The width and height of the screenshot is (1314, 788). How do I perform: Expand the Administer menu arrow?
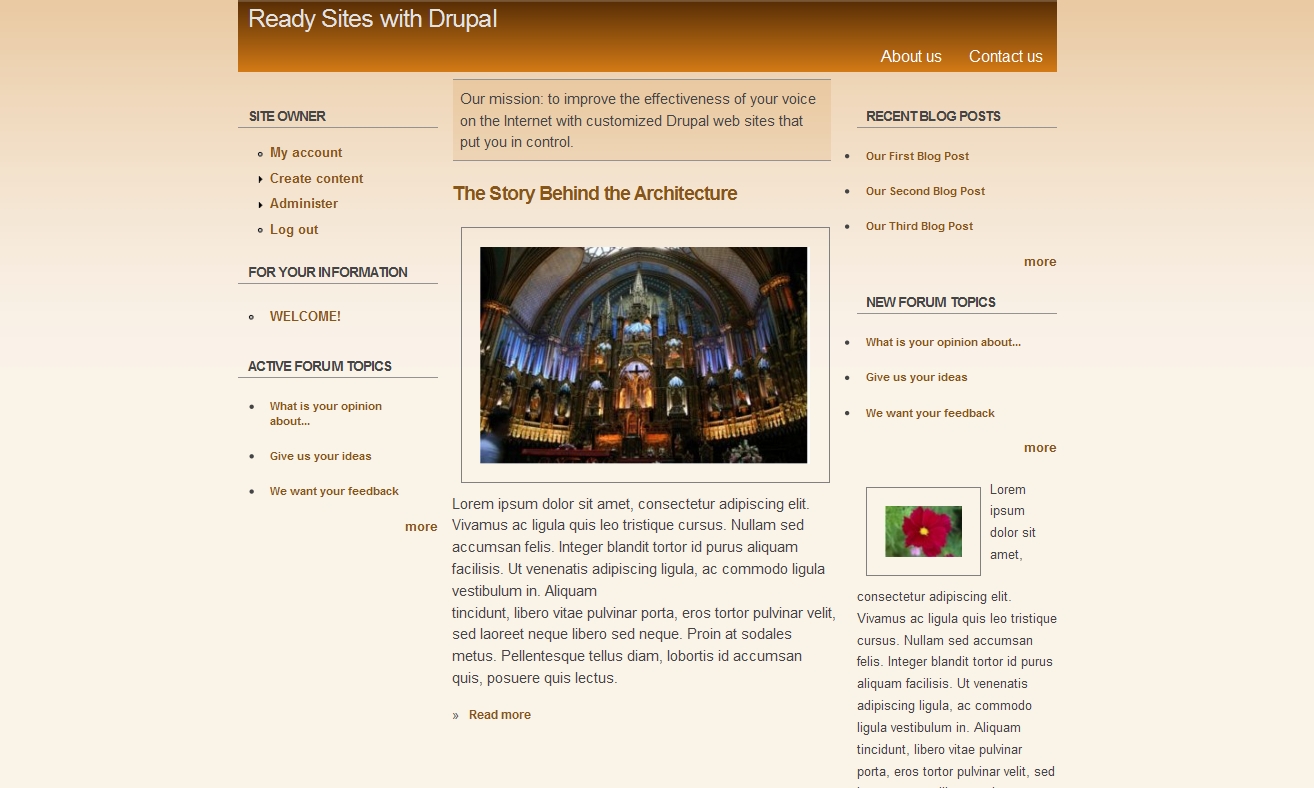coord(261,205)
